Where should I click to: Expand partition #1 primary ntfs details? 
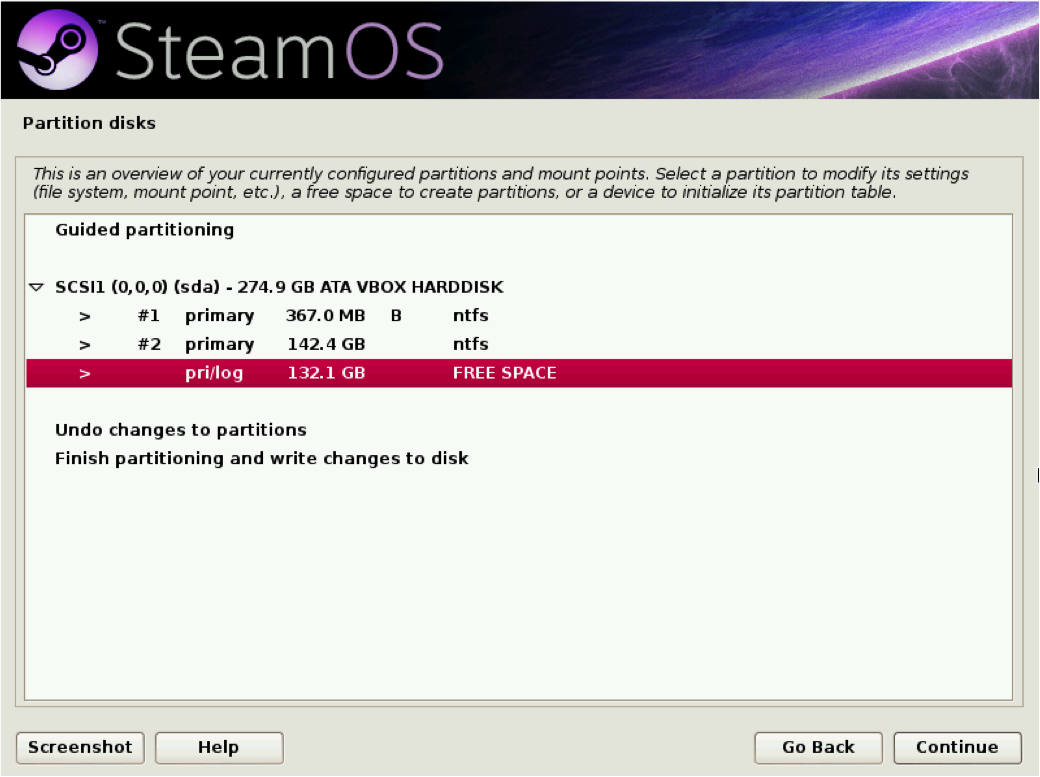85,316
